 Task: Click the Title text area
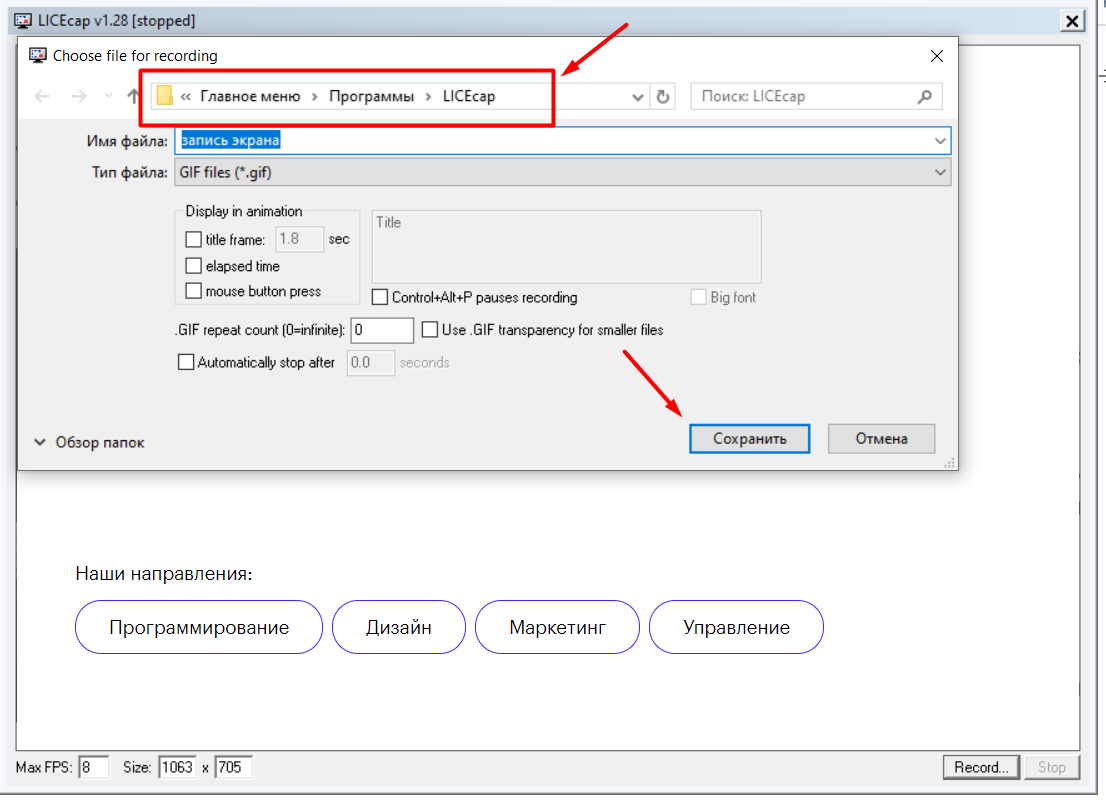pos(566,246)
